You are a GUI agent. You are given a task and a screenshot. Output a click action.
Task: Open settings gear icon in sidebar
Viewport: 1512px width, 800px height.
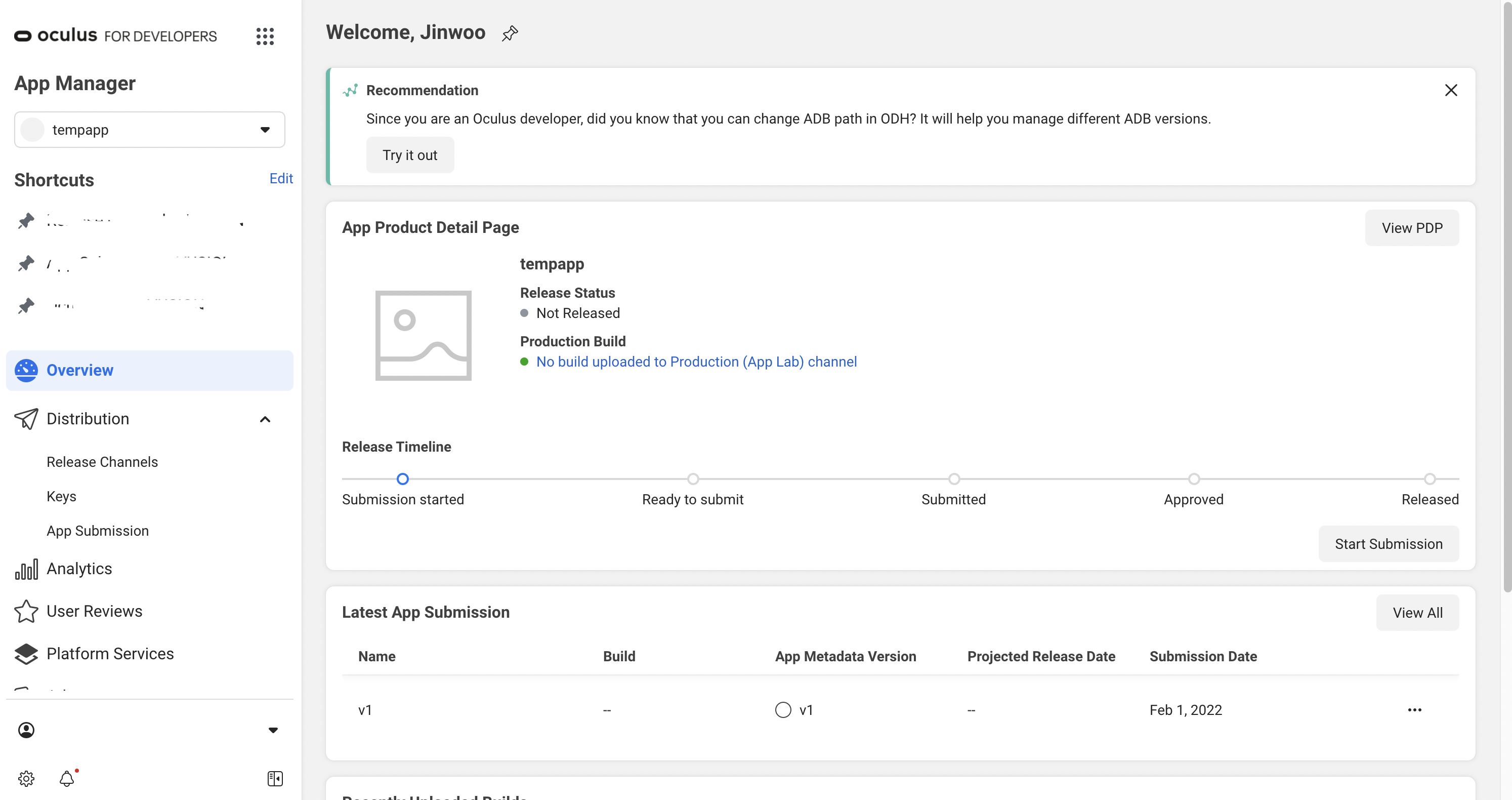pyautogui.click(x=26, y=778)
